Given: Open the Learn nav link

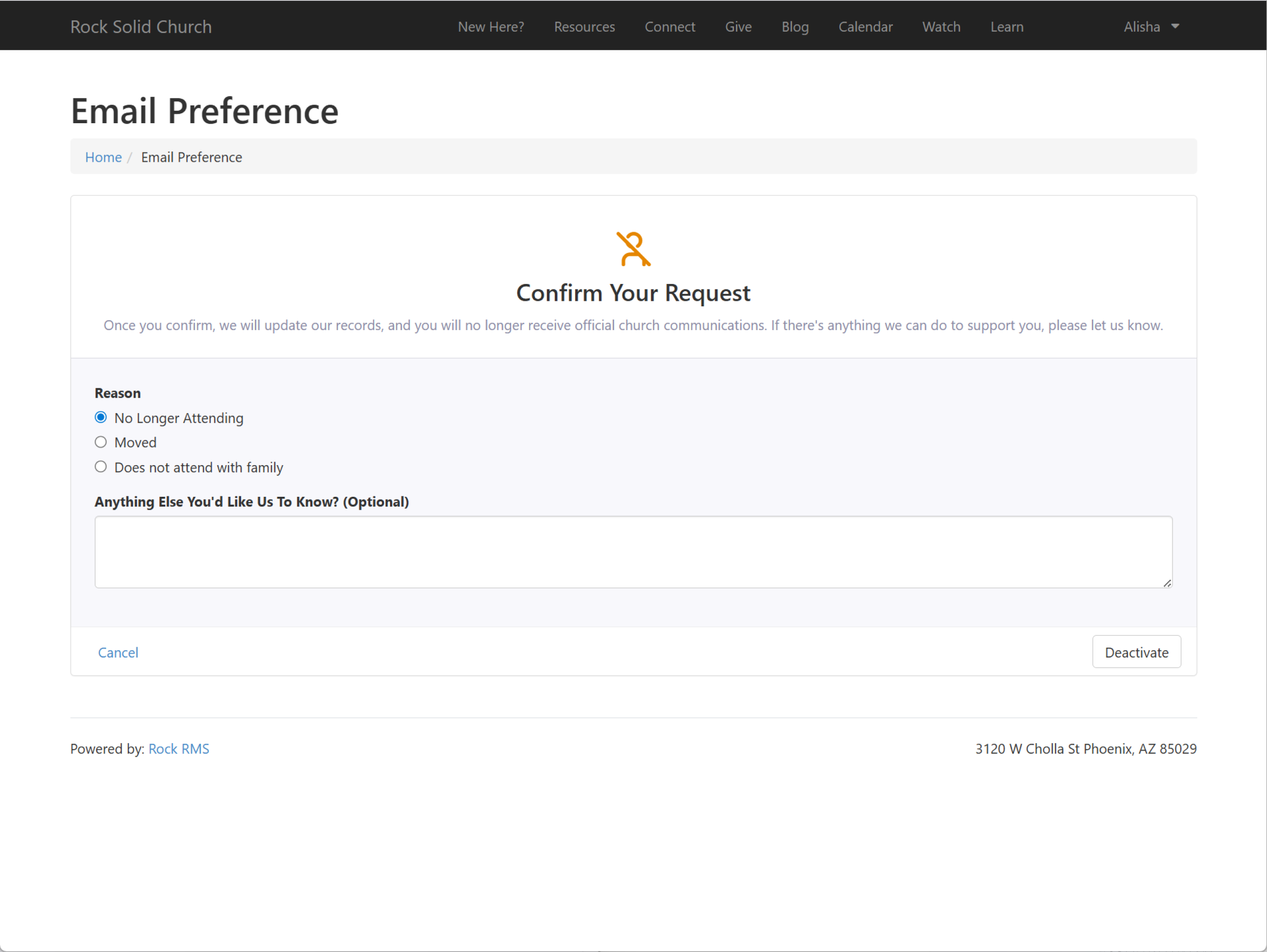Looking at the screenshot, I should coord(1006,27).
